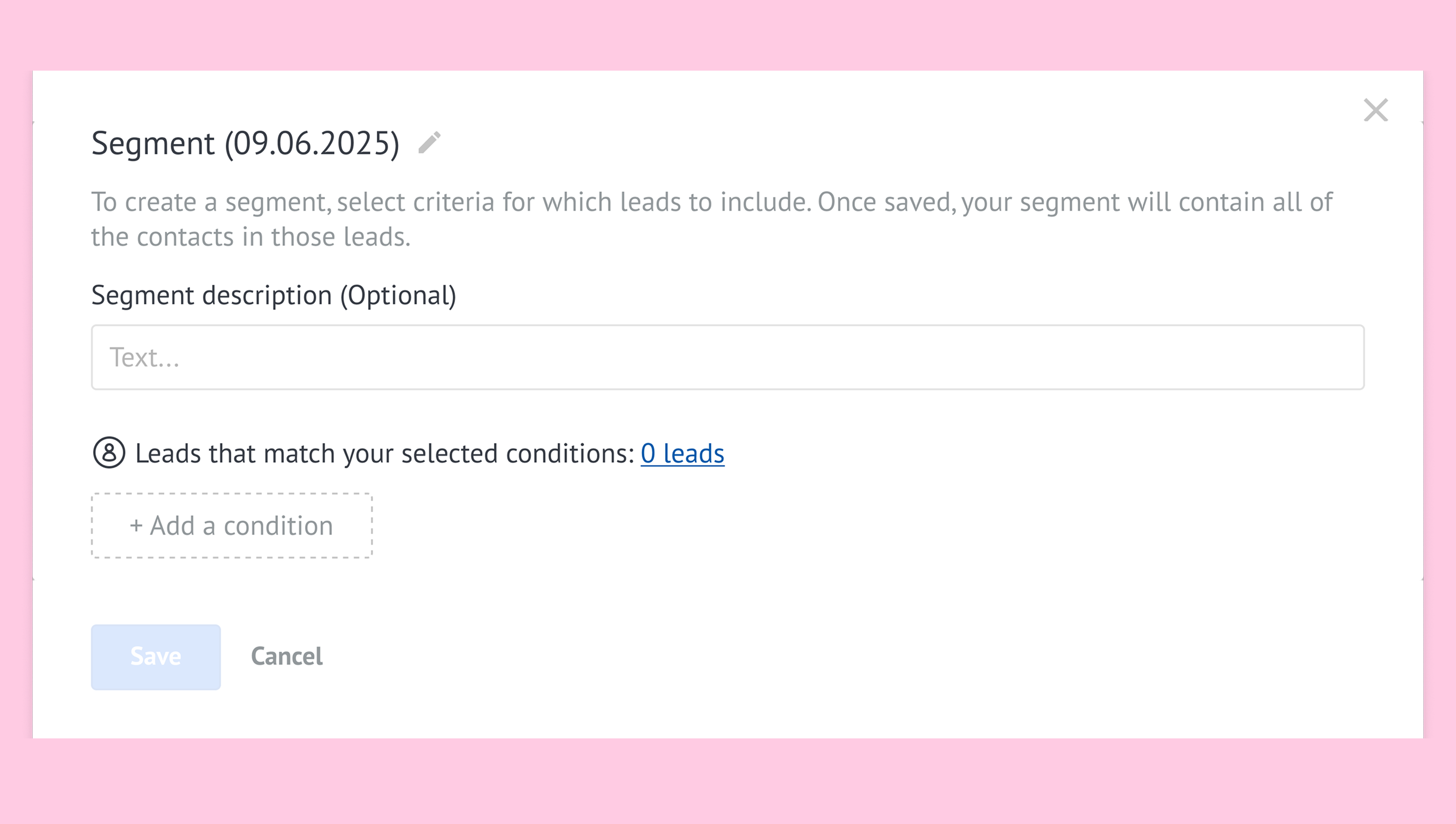Open the "0 leads" link
The height and width of the screenshot is (824, 1456).
pos(682,453)
